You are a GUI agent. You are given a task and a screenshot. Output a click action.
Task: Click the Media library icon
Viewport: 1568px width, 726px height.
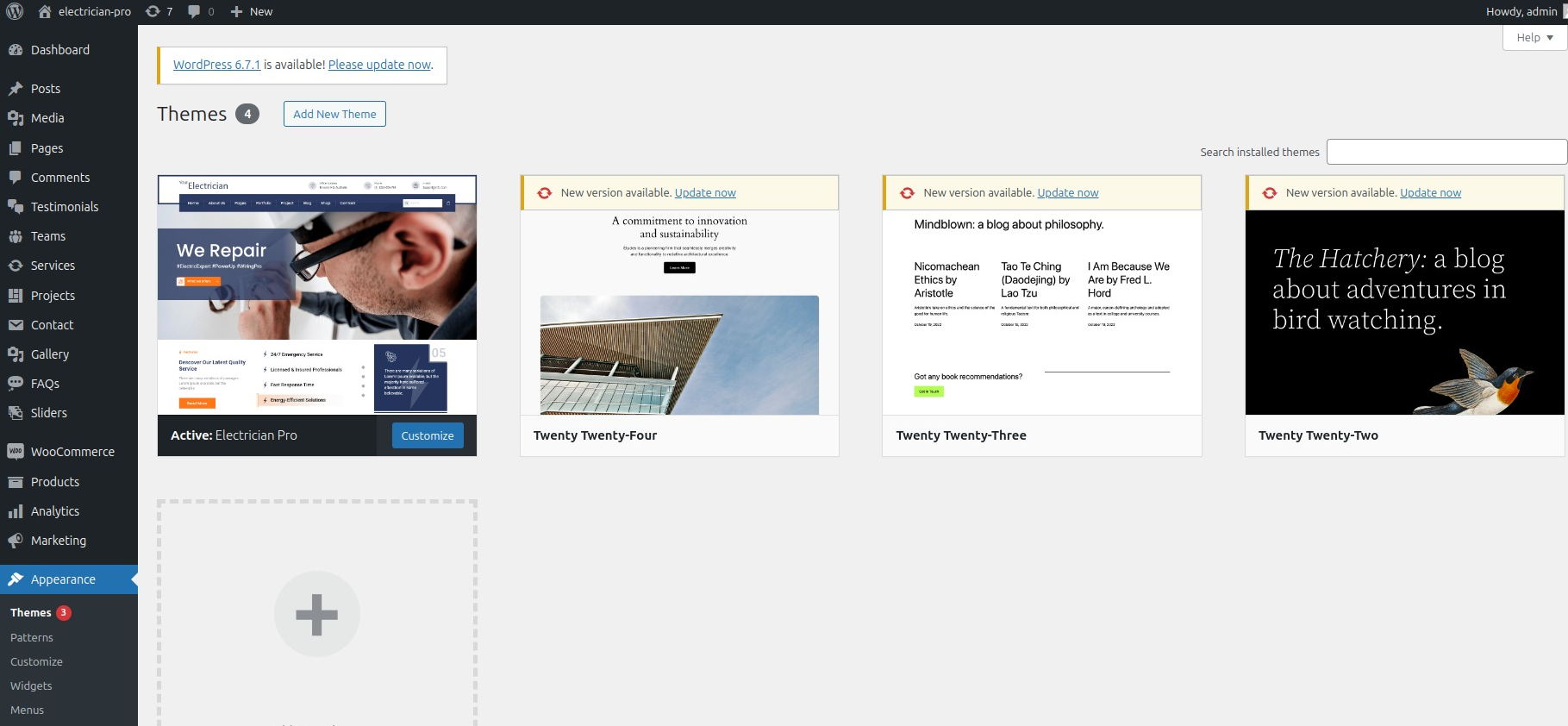pyautogui.click(x=16, y=118)
